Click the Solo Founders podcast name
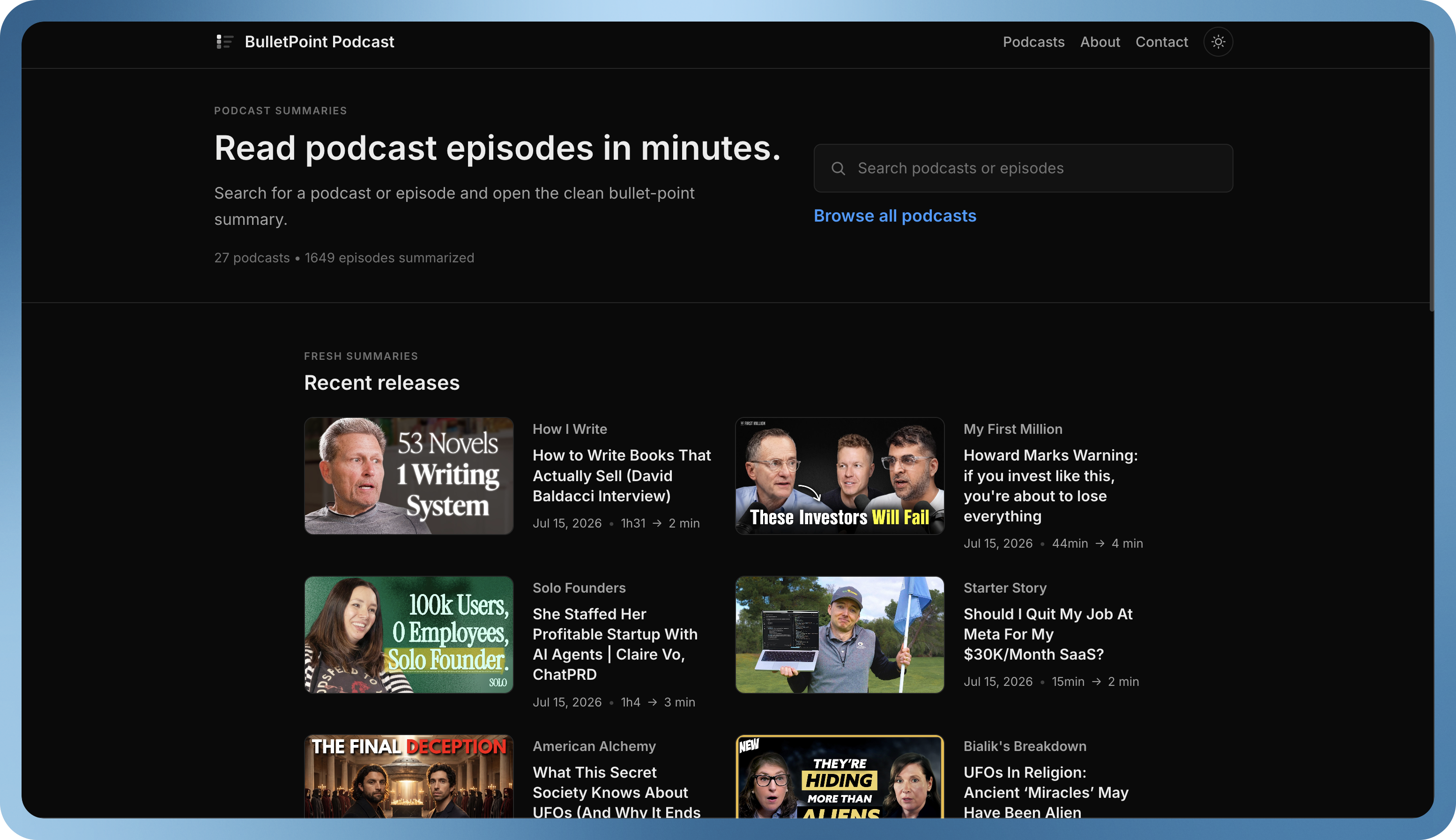This screenshot has height=840, width=1456. coord(579,588)
